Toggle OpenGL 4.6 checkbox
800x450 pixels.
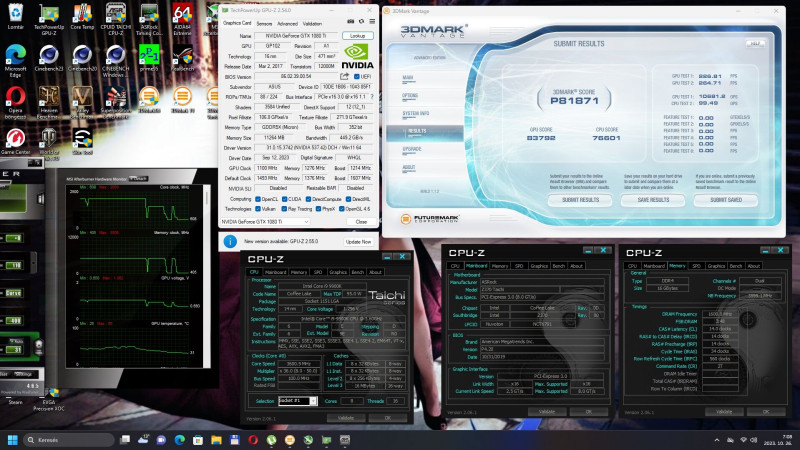click(x=341, y=209)
